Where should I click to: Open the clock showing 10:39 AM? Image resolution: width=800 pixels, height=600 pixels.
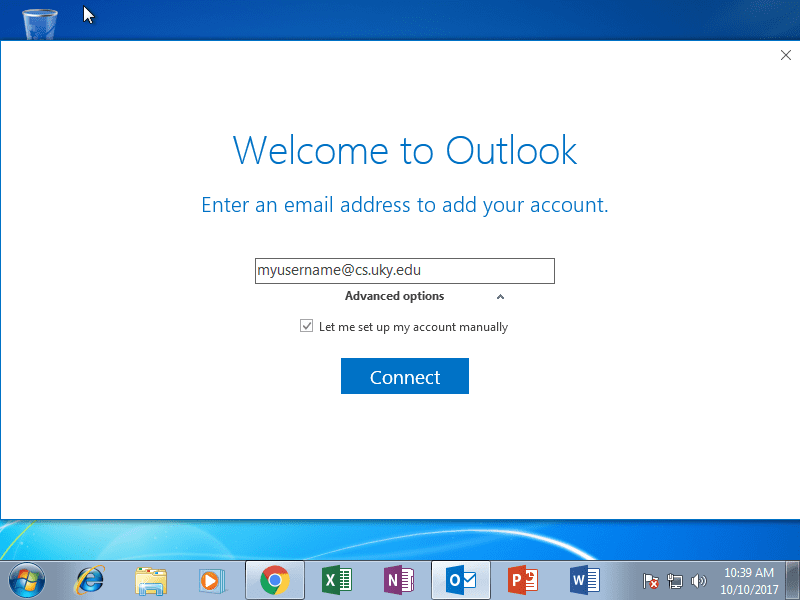coord(749,581)
